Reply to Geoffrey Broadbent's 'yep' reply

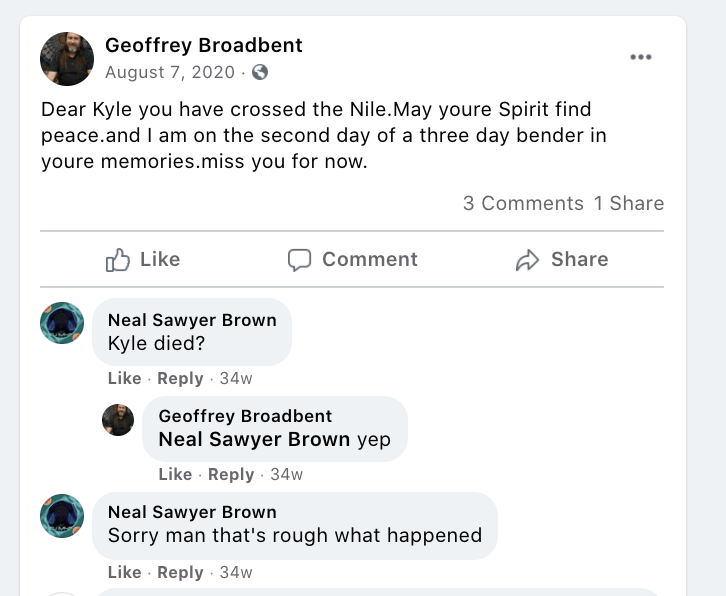pyautogui.click(x=231, y=474)
